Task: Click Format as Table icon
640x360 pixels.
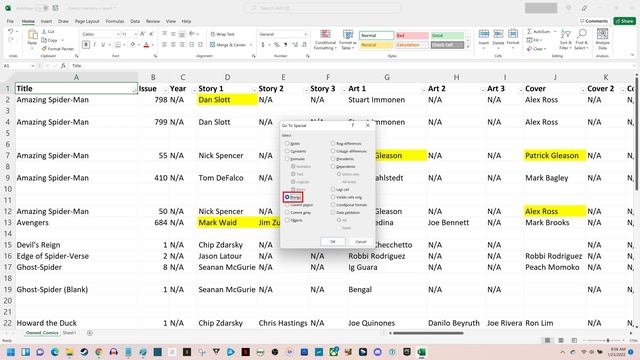Action: [348, 35]
